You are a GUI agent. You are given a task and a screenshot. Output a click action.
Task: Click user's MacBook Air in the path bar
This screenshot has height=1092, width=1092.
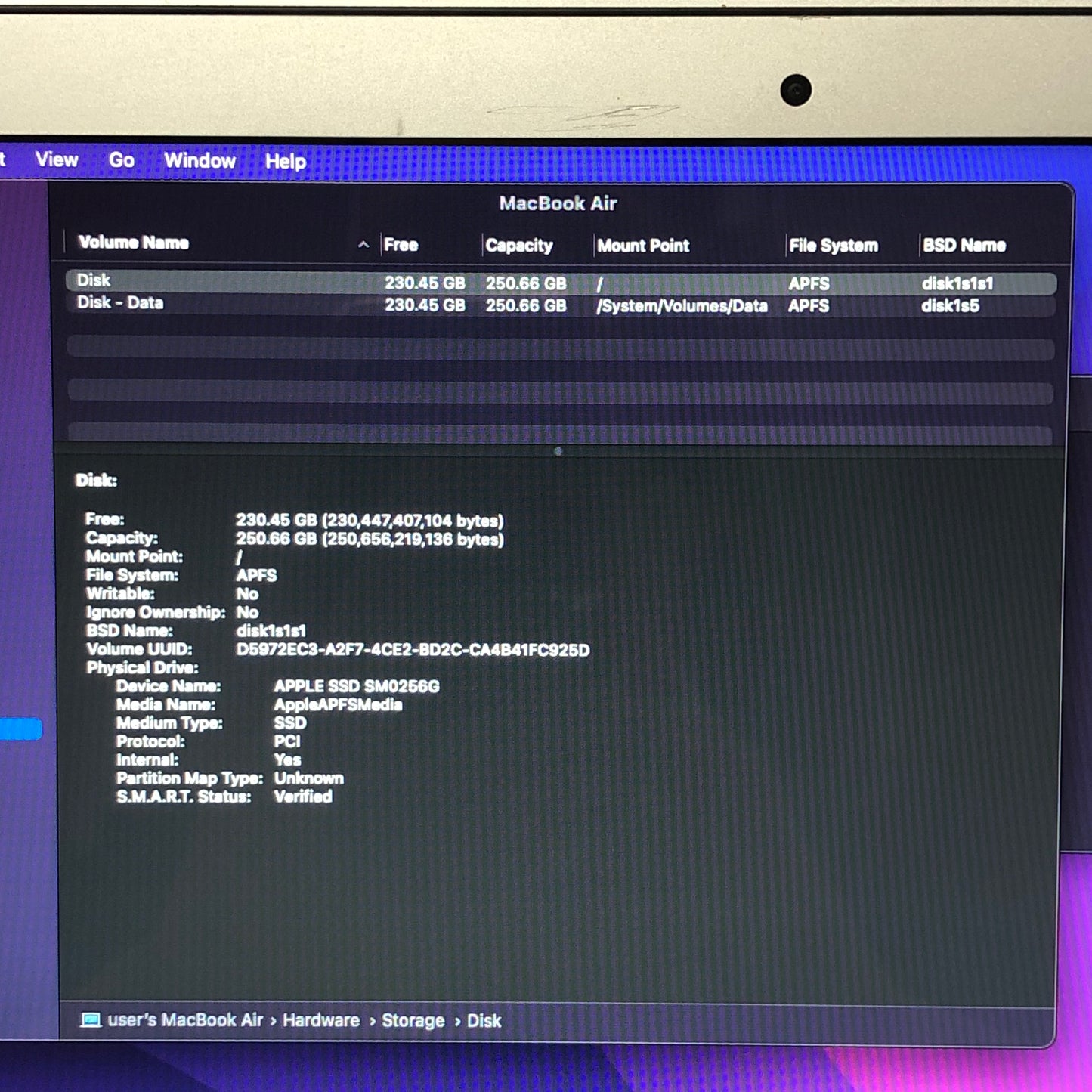click(185, 1020)
